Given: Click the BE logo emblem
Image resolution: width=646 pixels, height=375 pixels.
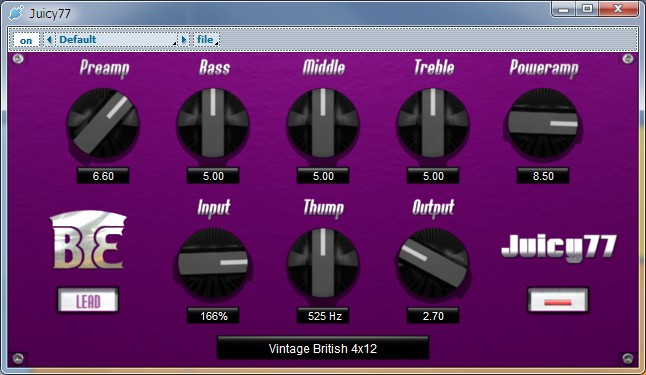Looking at the screenshot, I should (88, 240).
